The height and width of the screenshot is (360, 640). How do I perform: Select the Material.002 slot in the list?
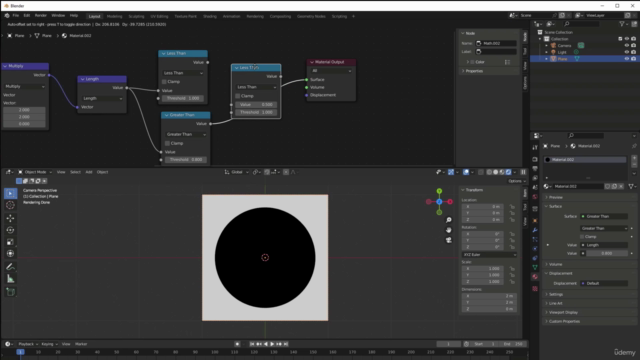click(x=585, y=160)
